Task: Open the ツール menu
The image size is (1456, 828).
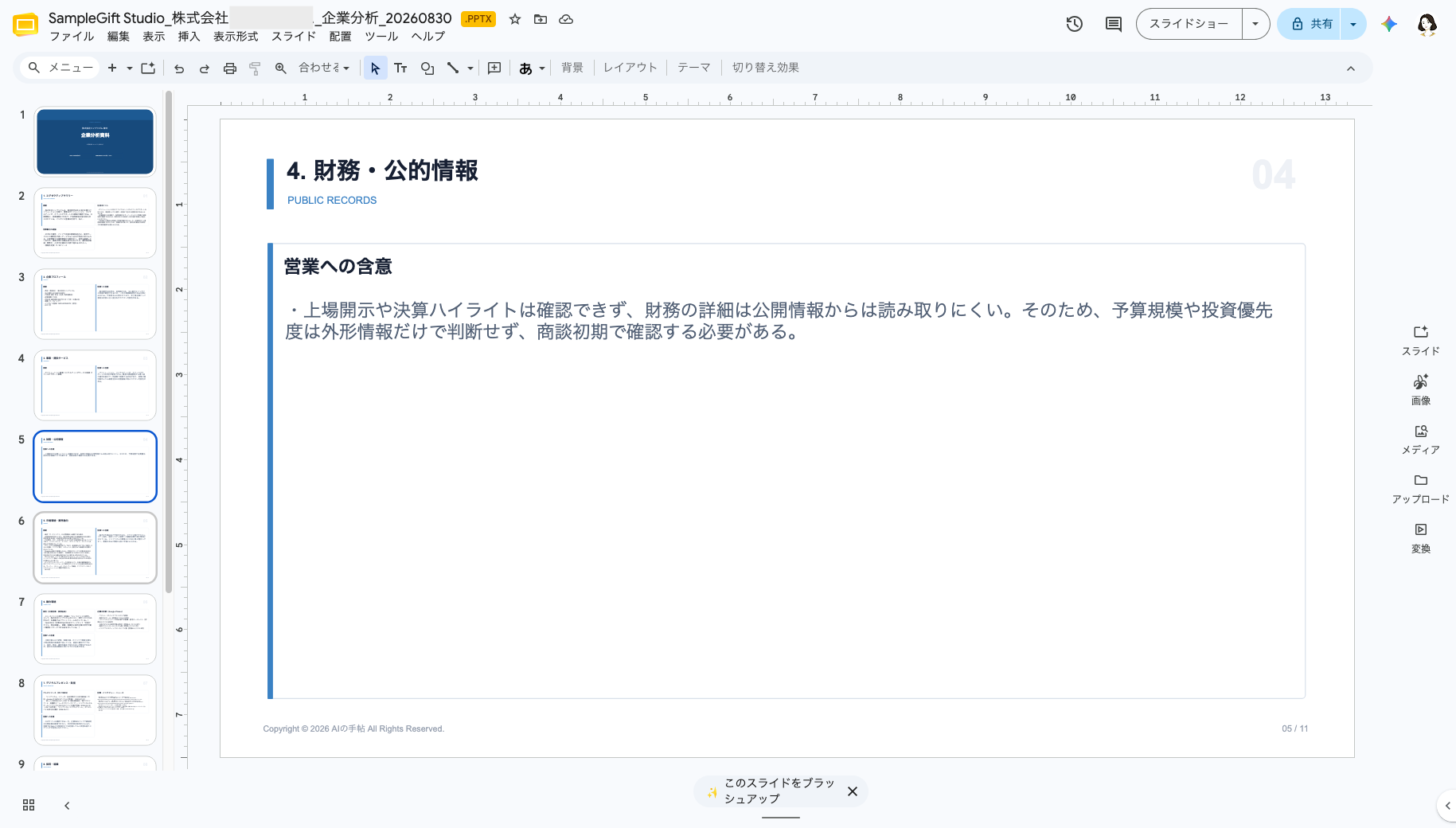Action: tap(381, 37)
